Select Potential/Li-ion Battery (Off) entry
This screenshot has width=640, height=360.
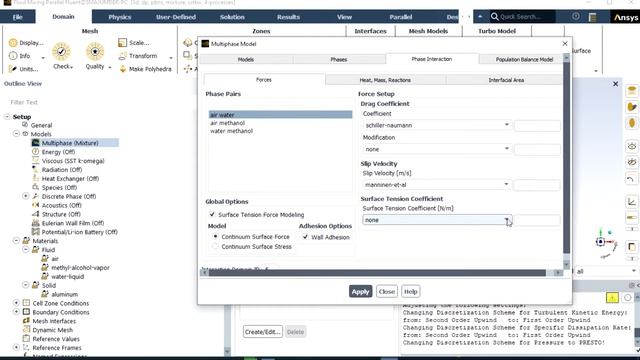coord(80,232)
